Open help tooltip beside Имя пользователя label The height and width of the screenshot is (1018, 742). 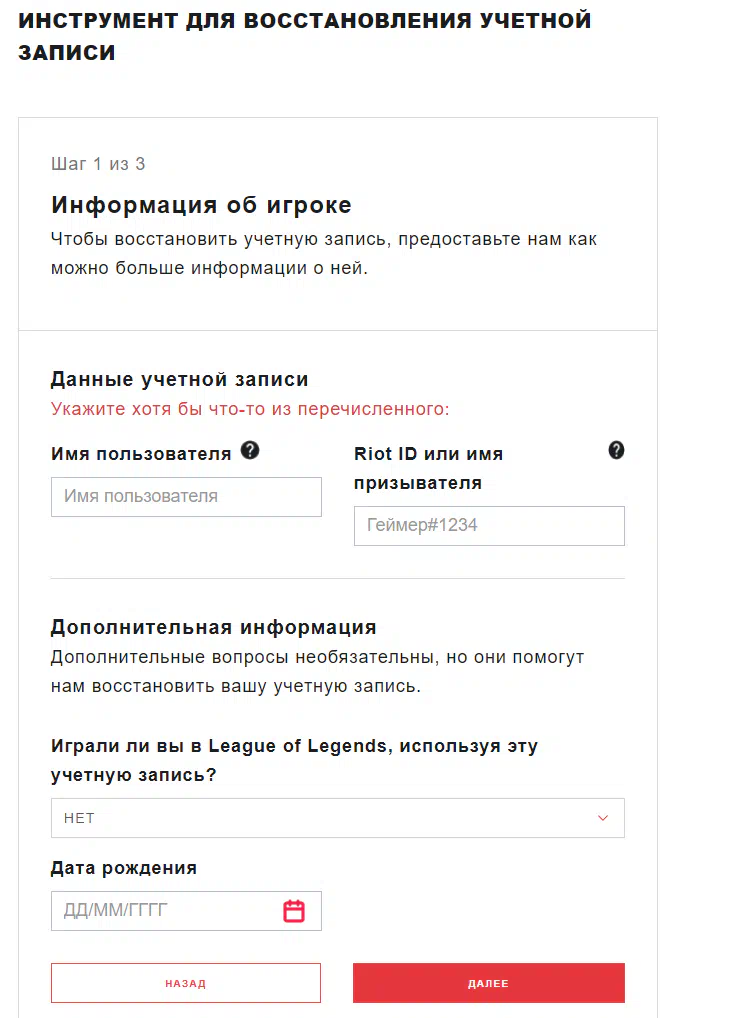coord(250,450)
